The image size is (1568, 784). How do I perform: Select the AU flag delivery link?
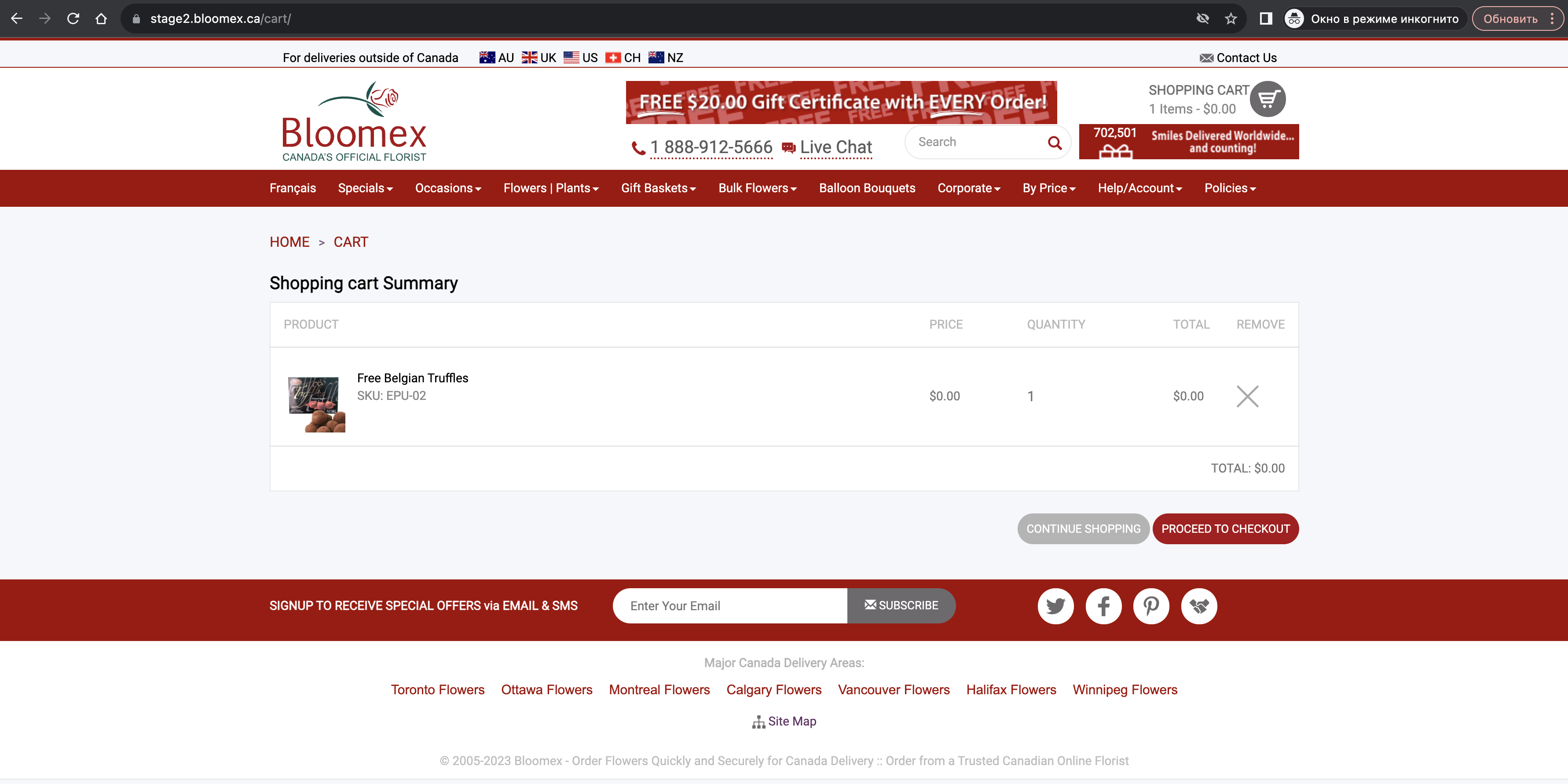[496, 57]
